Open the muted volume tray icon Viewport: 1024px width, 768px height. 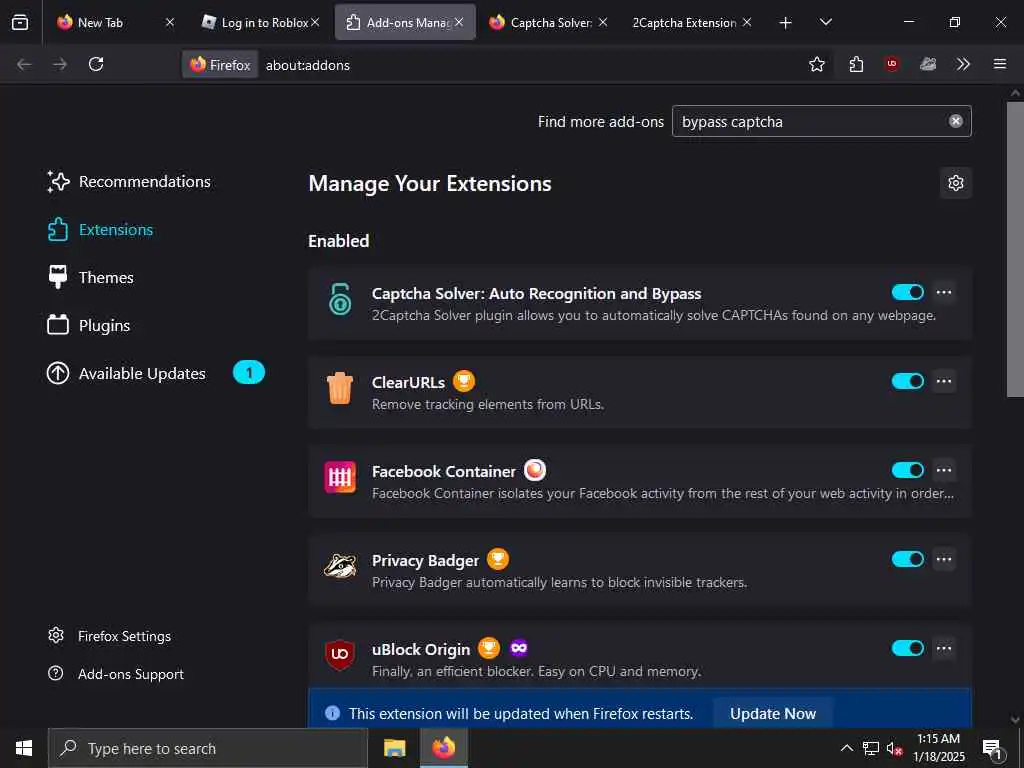[894, 748]
